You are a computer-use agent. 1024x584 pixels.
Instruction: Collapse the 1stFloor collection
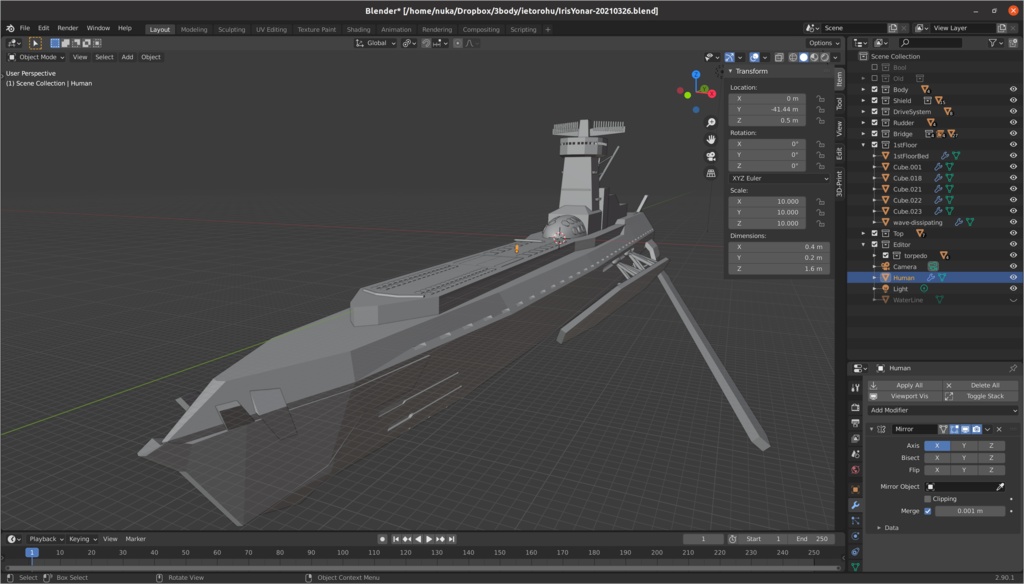click(863, 145)
